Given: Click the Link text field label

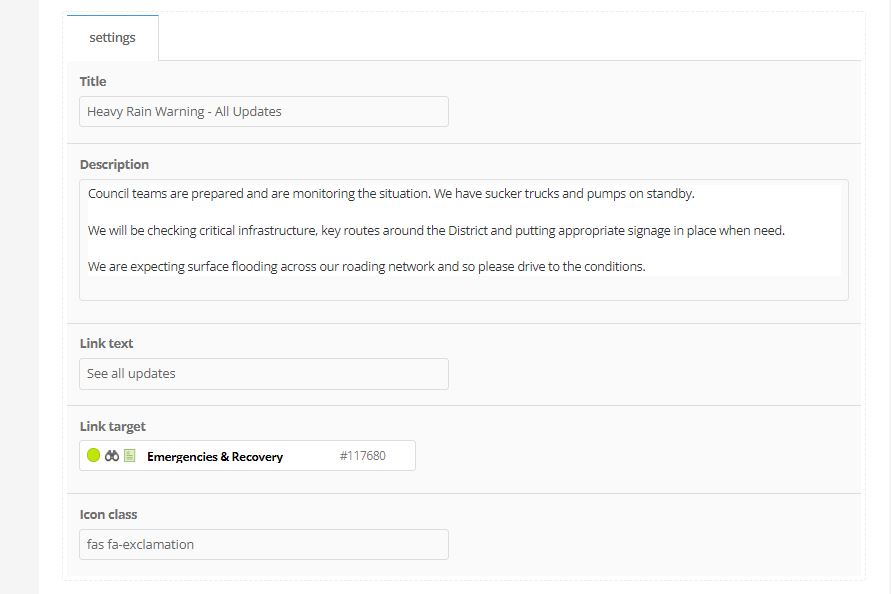Looking at the screenshot, I should [x=106, y=343].
